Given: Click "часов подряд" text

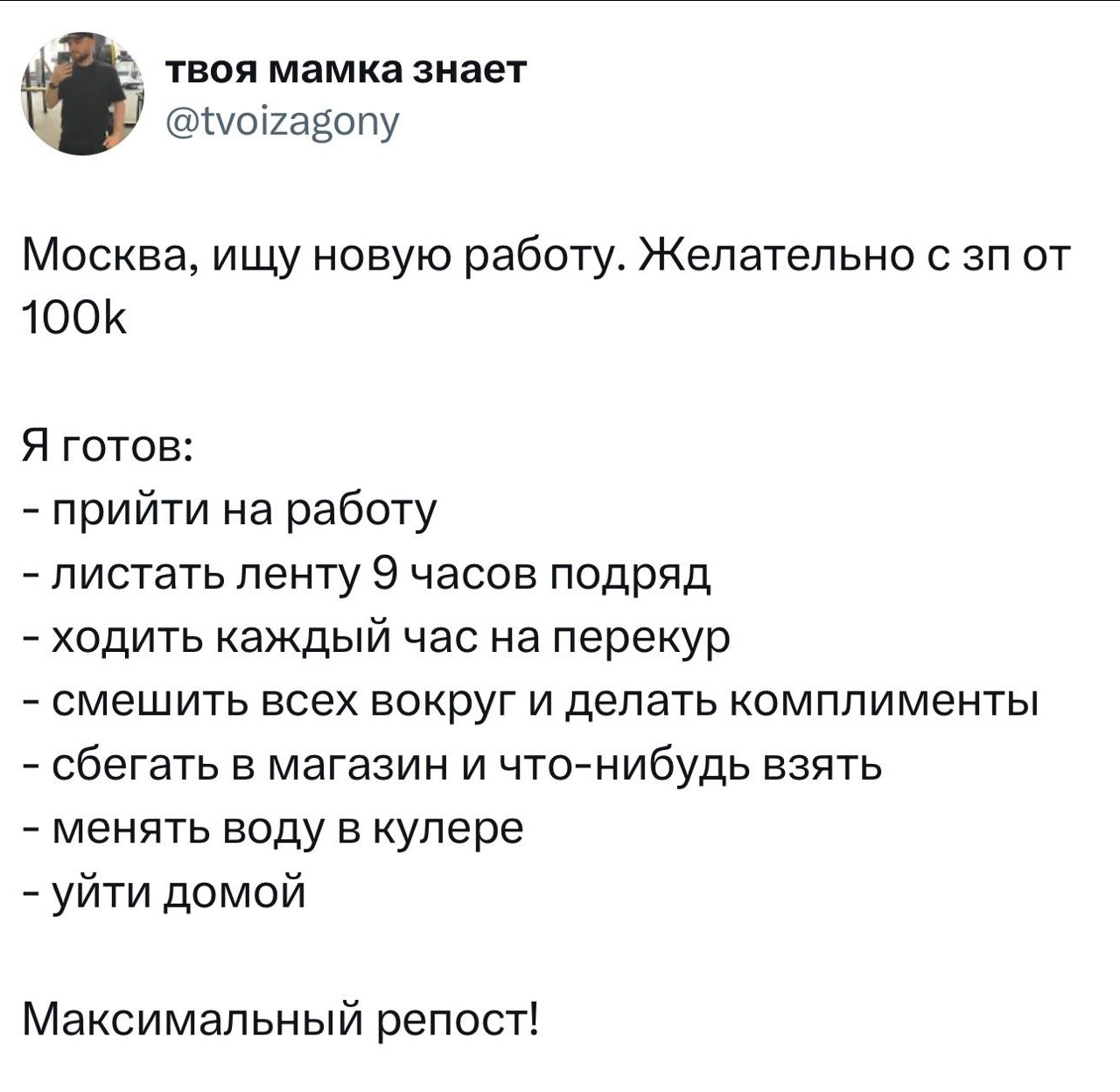Looking at the screenshot, I should tap(560, 574).
